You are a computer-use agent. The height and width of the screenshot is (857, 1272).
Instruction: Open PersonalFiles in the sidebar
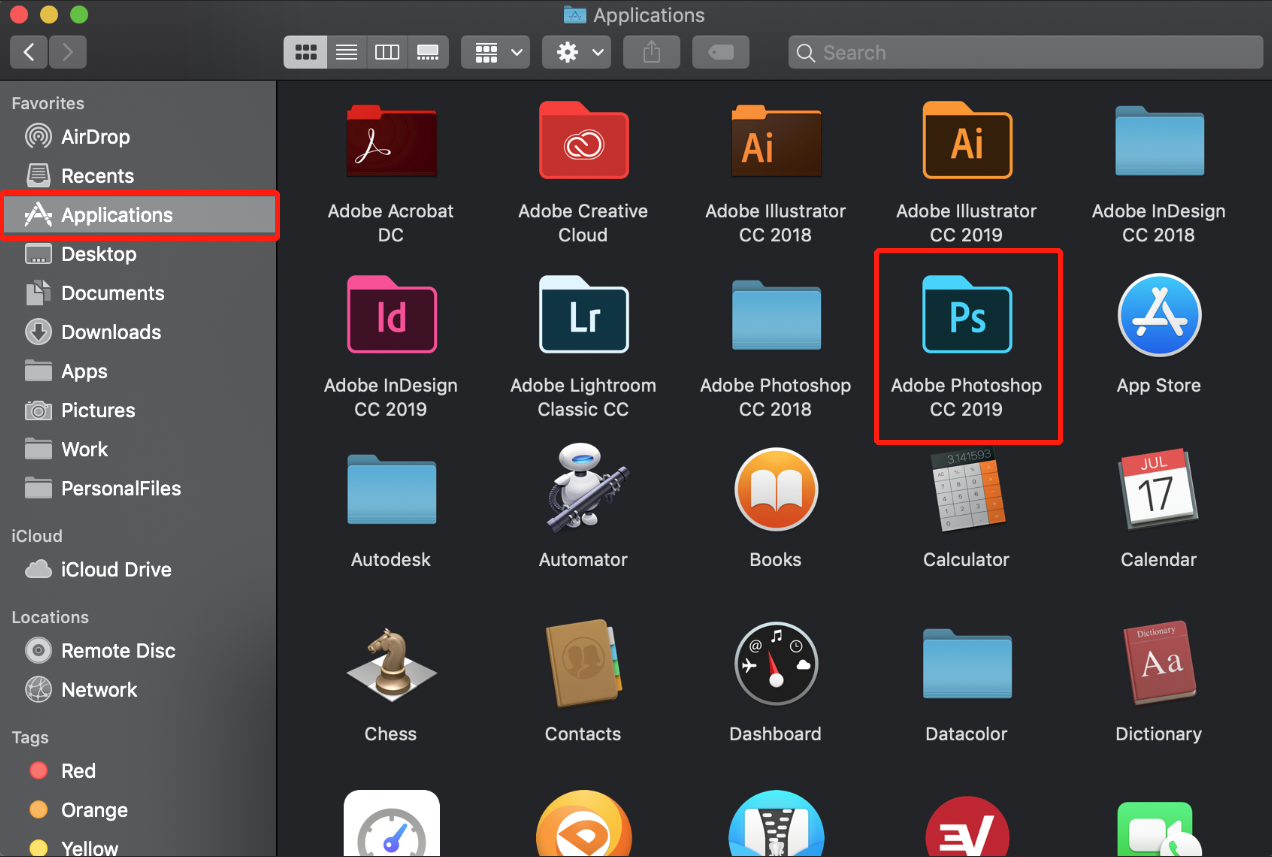[x=138, y=488]
